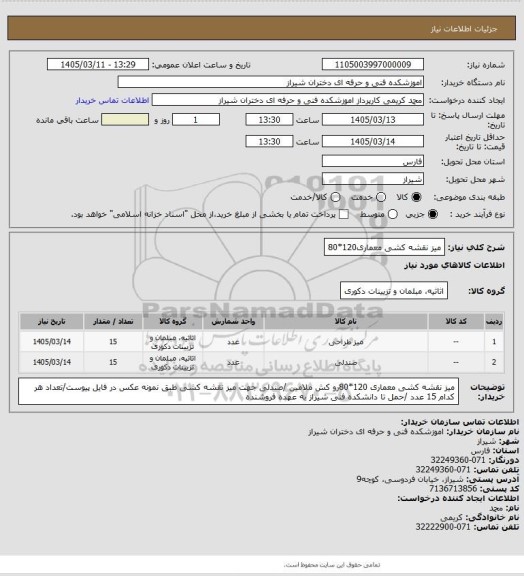Screen dimensions: 524x576
Task: Click the fax number 32249360-071
Action: point(458,460)
